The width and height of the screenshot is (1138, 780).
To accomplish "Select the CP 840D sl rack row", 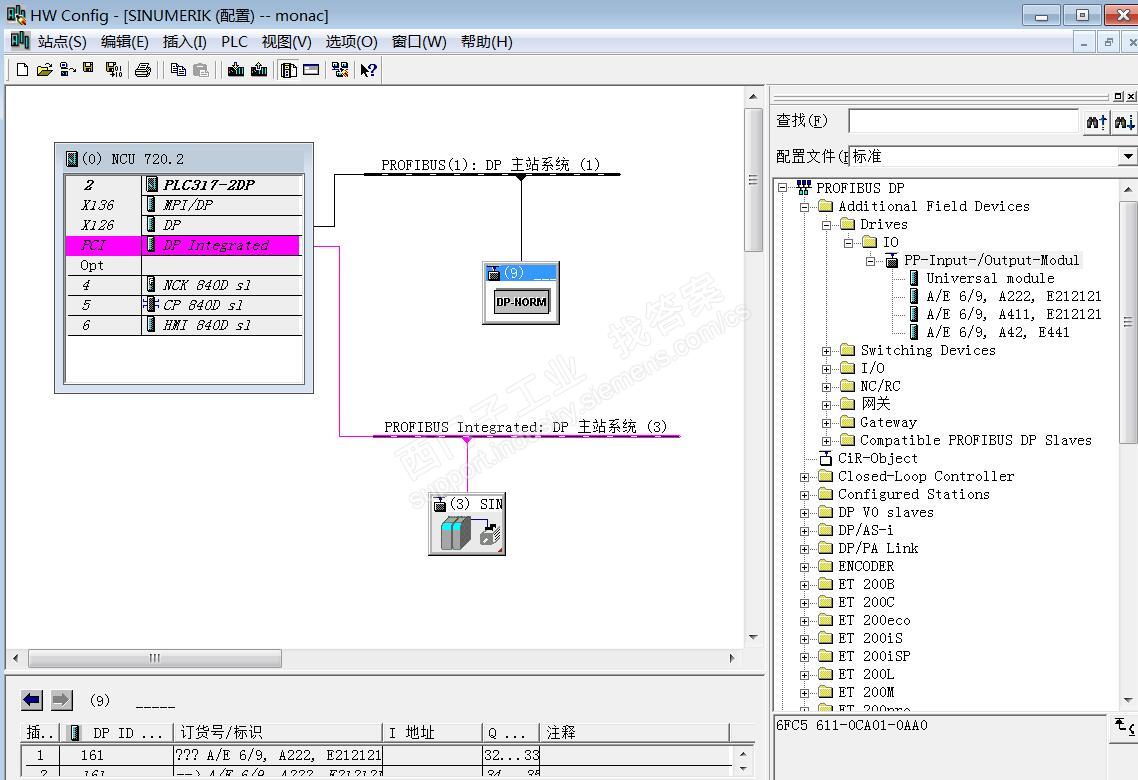I will pyautogui.click(x=184, y=305).
